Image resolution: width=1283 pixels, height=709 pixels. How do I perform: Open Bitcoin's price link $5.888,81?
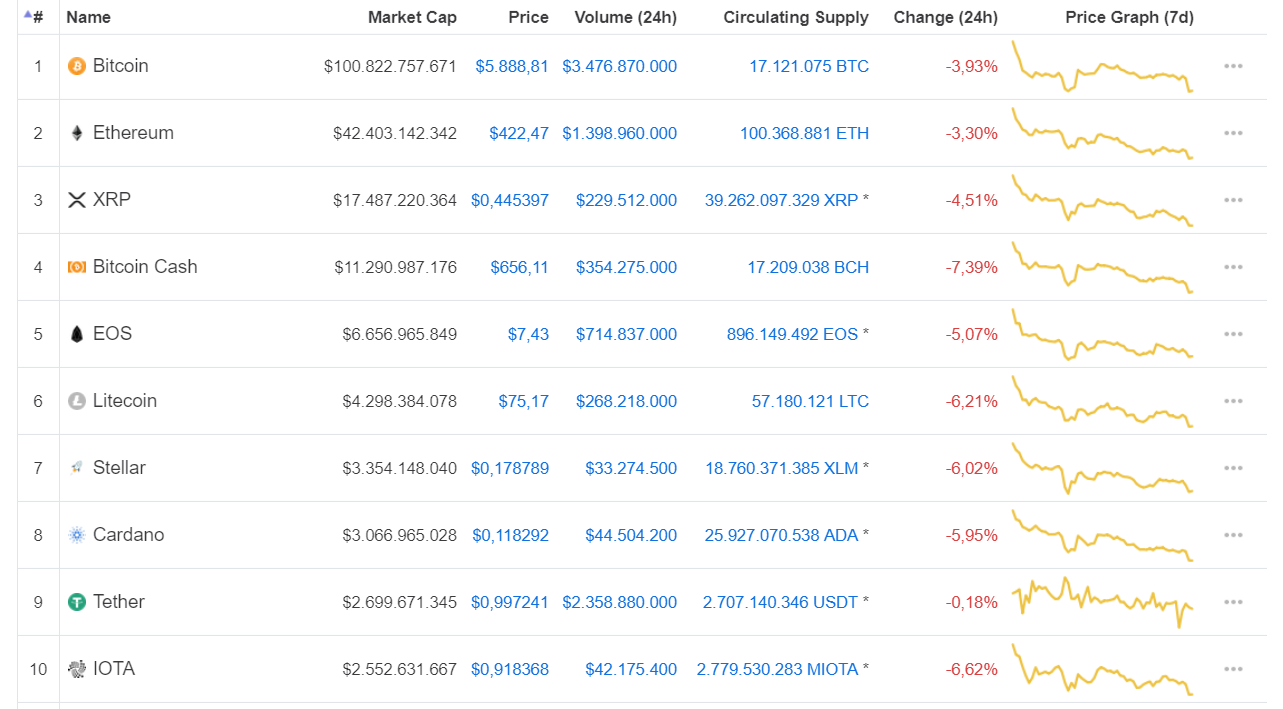[512, 66]
